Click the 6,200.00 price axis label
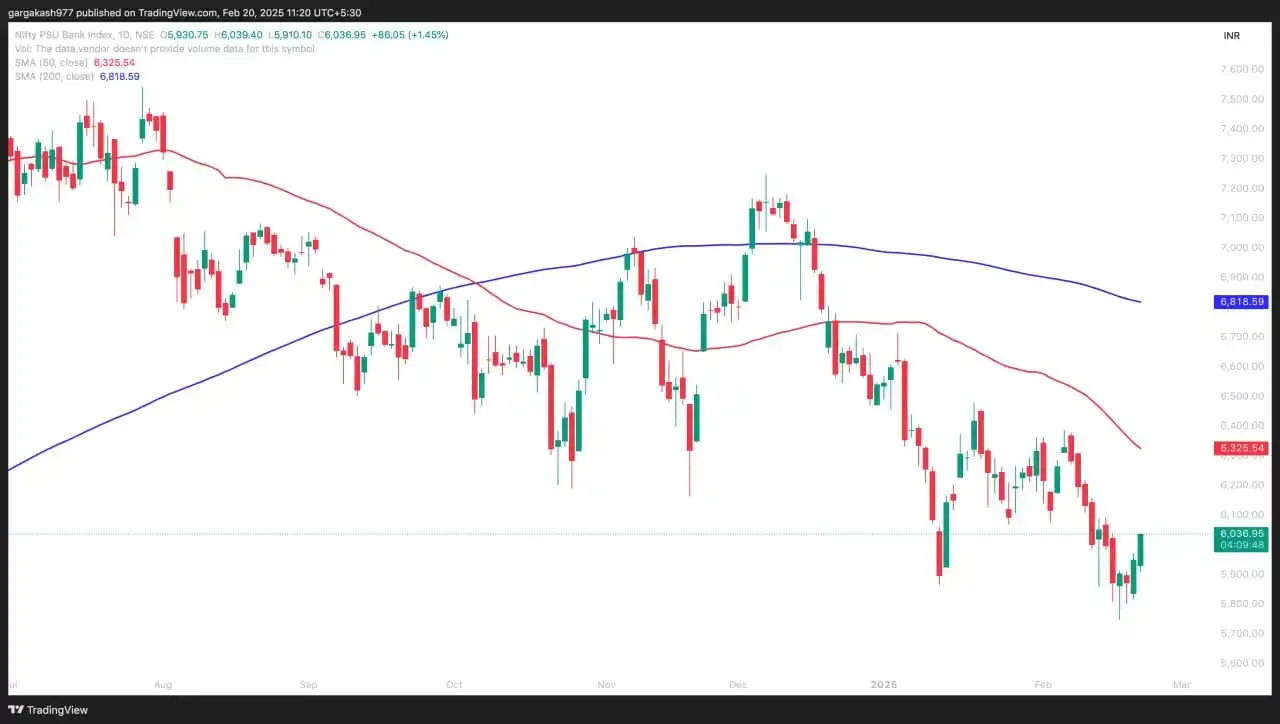The width and height of the screenshot is (1280, 724). pos(1242,485)
